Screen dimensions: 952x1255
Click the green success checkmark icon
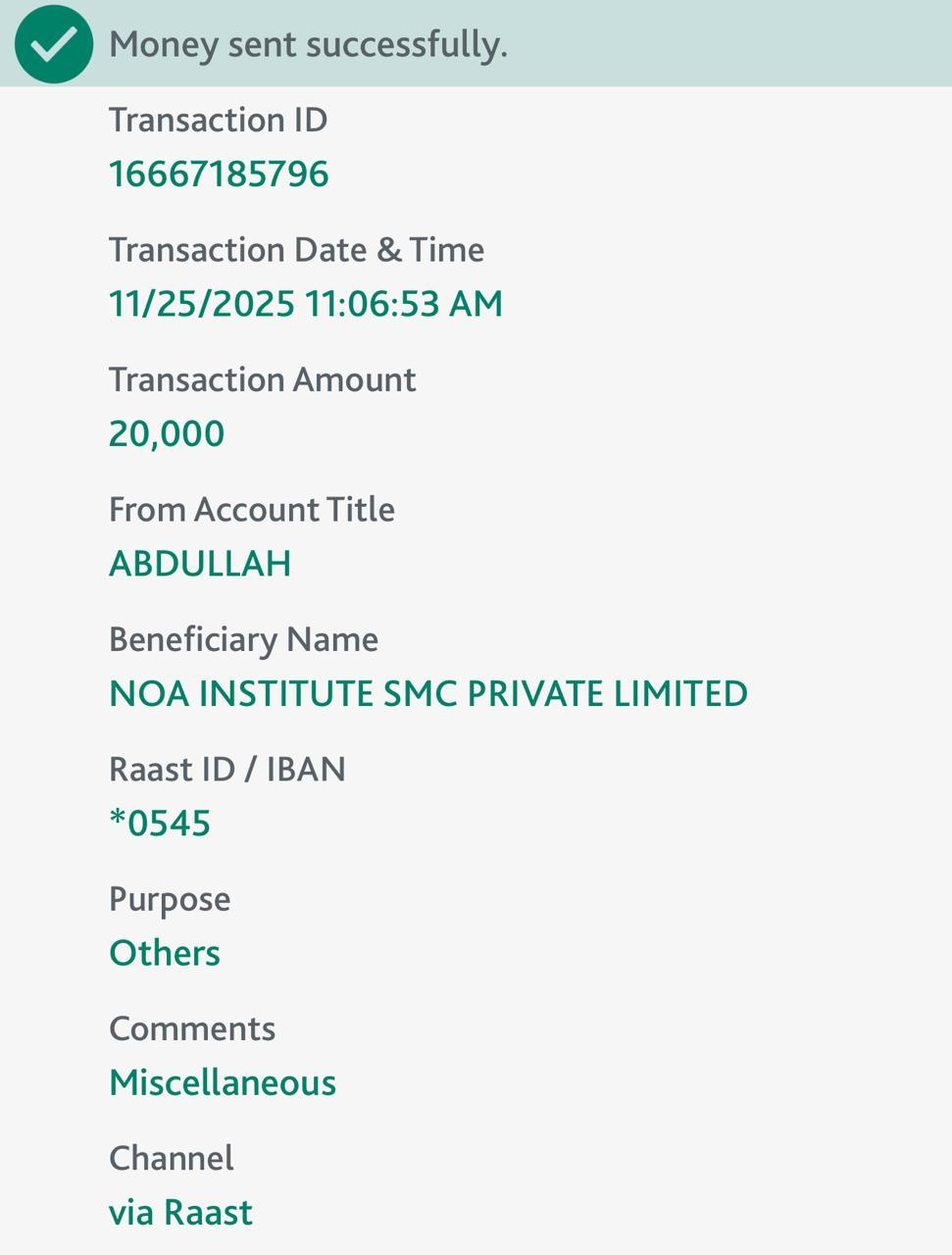coord(54,44)
